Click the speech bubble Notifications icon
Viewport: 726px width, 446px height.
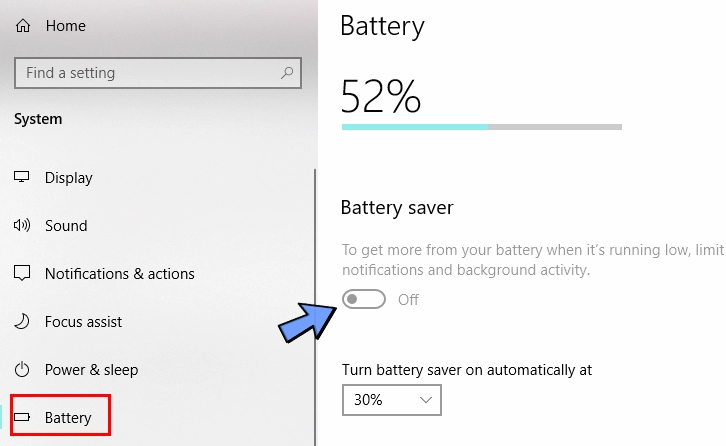click(x=22, y=274)
